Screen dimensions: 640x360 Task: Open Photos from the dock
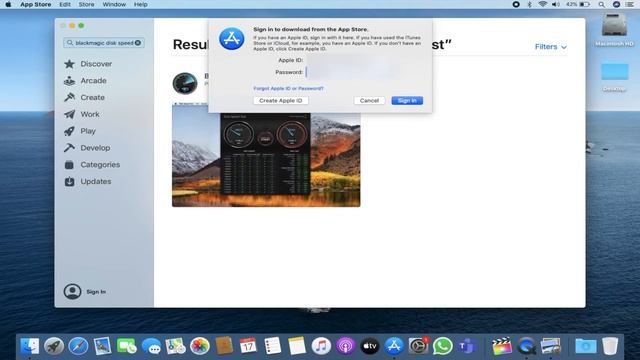click(x=200, y=346)
